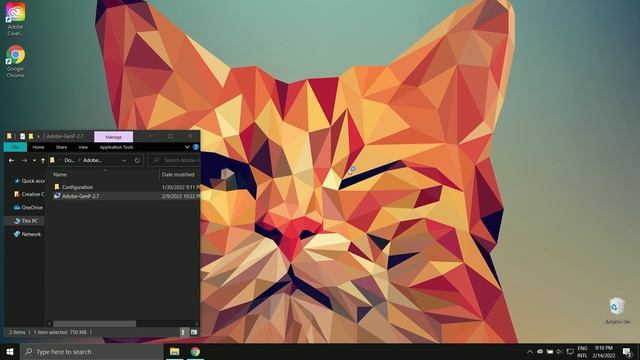Click the Forward arrow in File Explorer

coord(24,160)
